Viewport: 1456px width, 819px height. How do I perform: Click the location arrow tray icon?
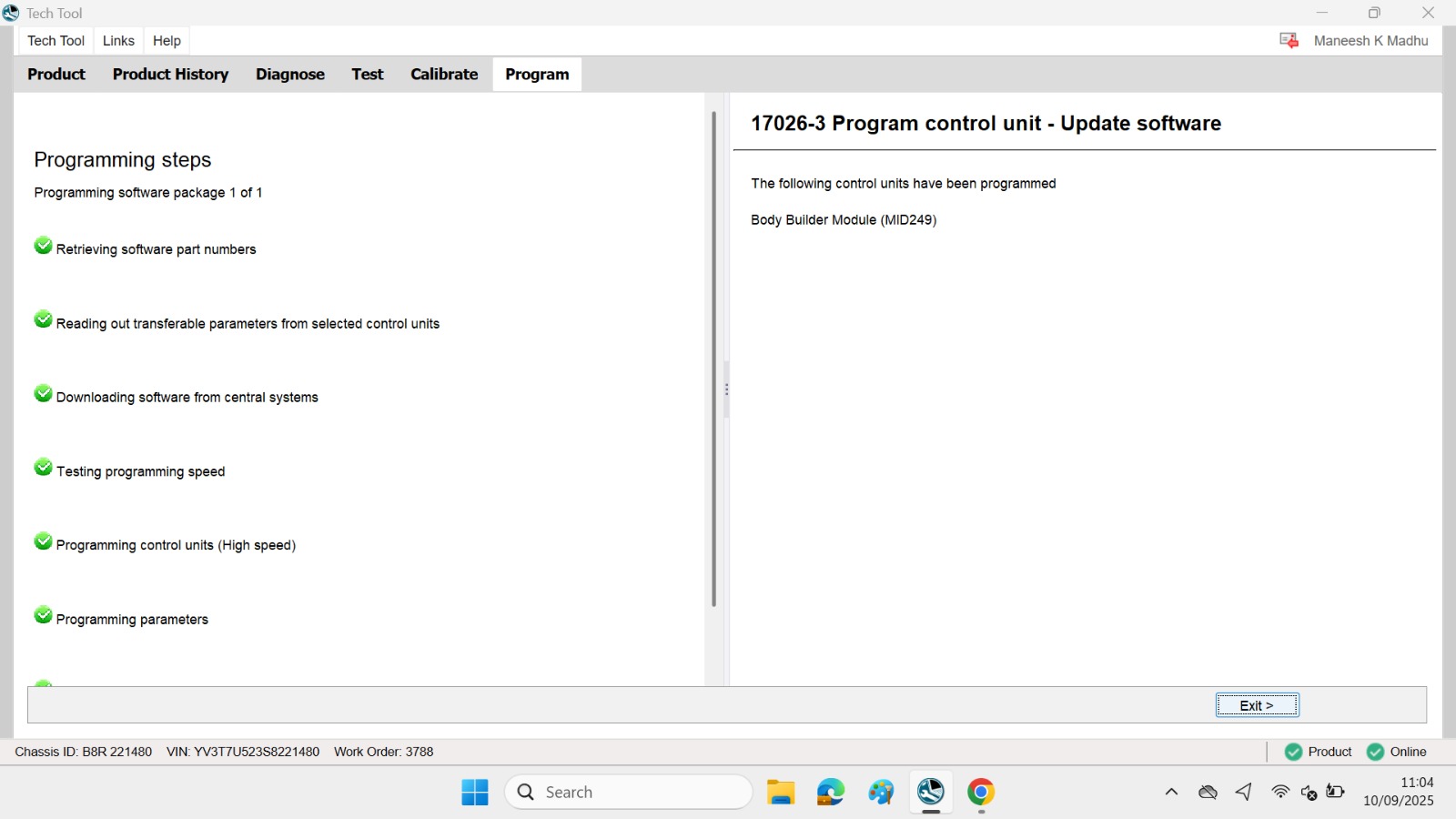[1244, 792]
